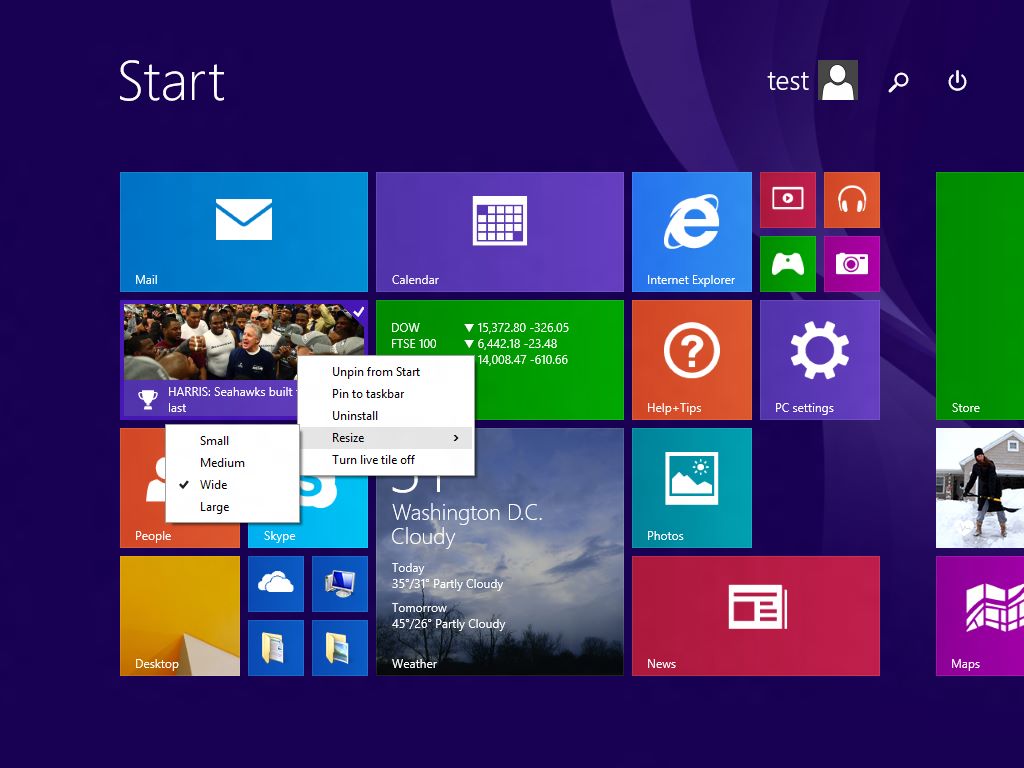Viewport: 1024px width, 768px height.
Task: Open the OneDrive cloud tile
Action: pos(276,584)
